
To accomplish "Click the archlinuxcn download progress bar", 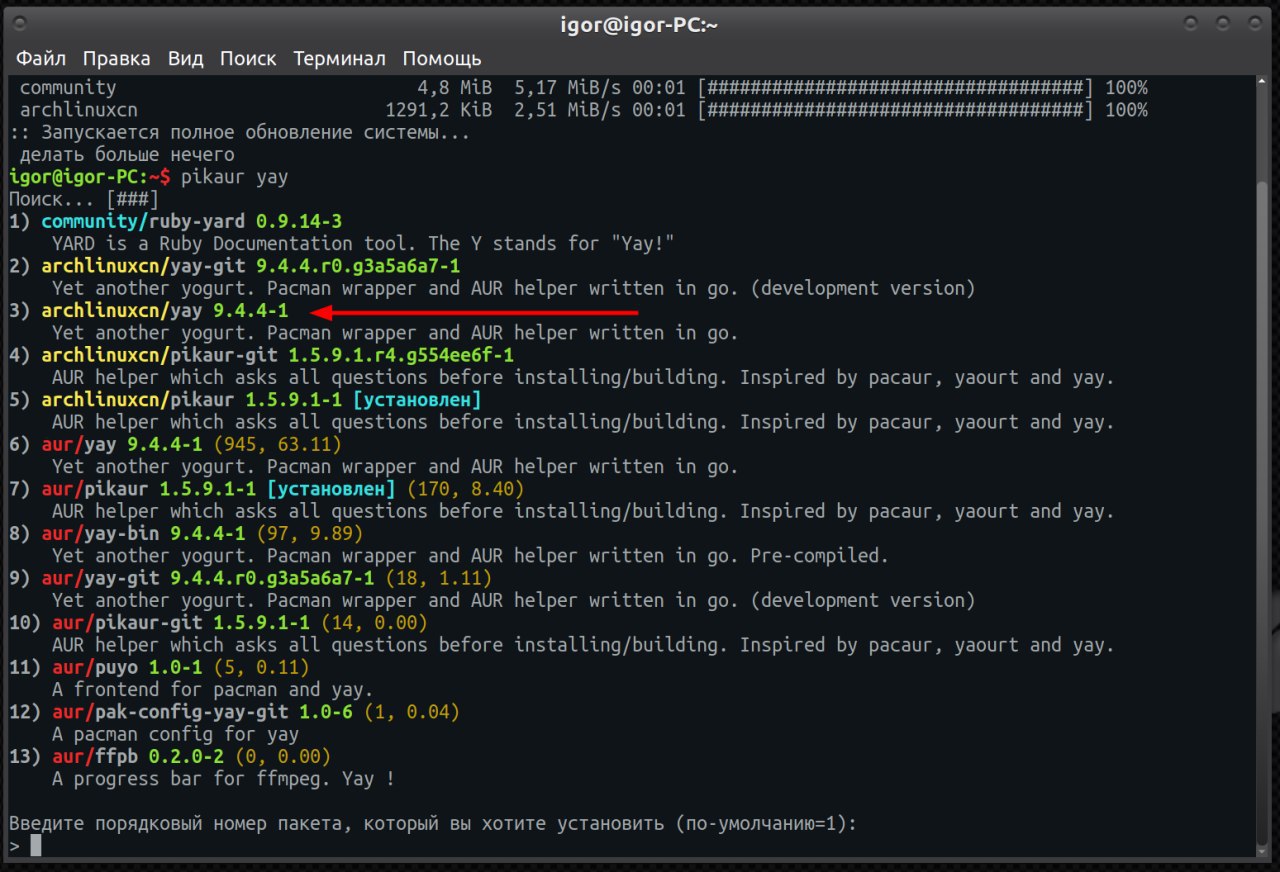I will (x=896, y=110).
